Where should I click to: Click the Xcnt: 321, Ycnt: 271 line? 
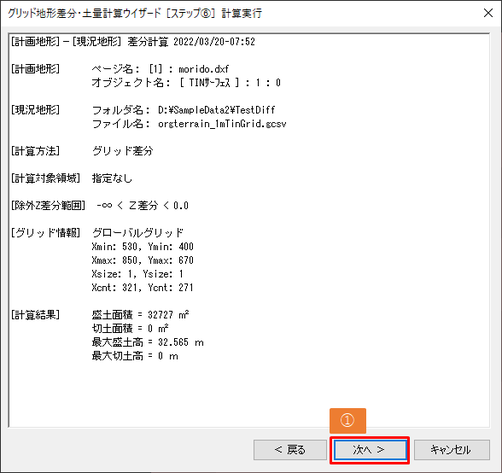(x=143, y=287)
